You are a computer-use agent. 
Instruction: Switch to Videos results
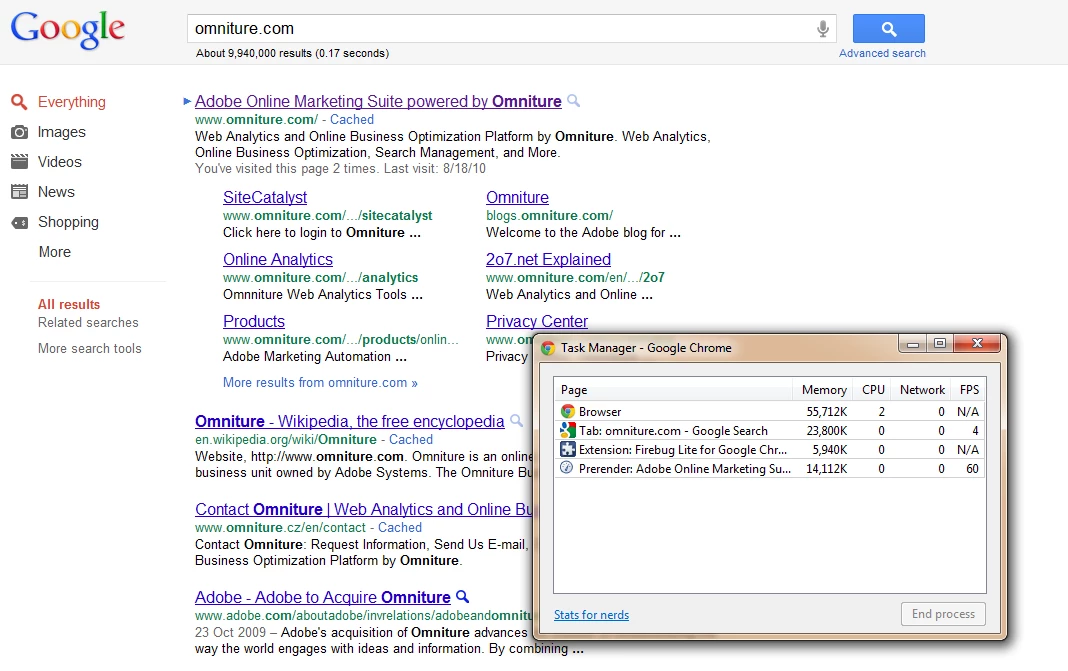(59, 162)
